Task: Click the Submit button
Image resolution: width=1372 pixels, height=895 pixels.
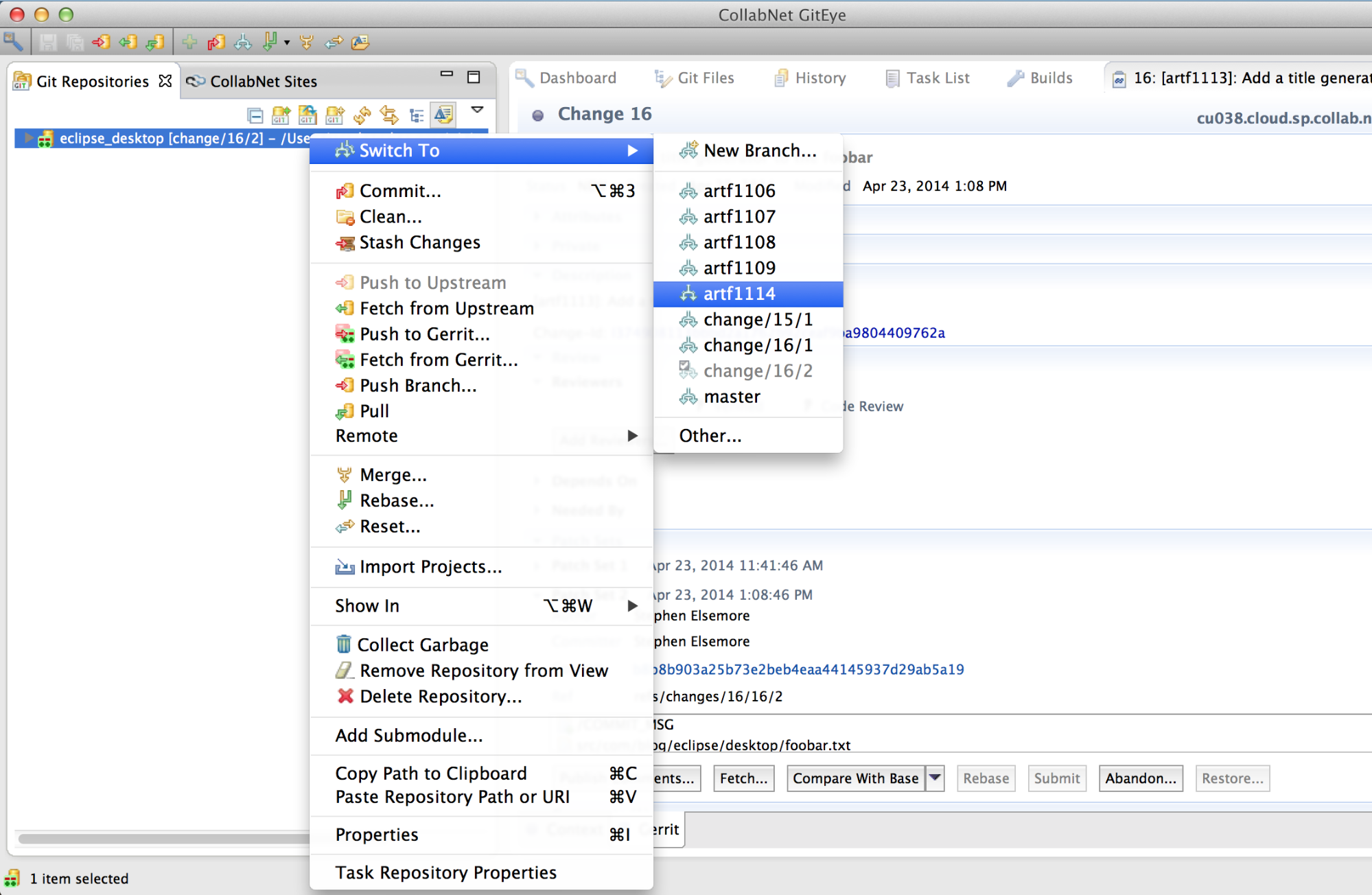Action: [1056, 778]
